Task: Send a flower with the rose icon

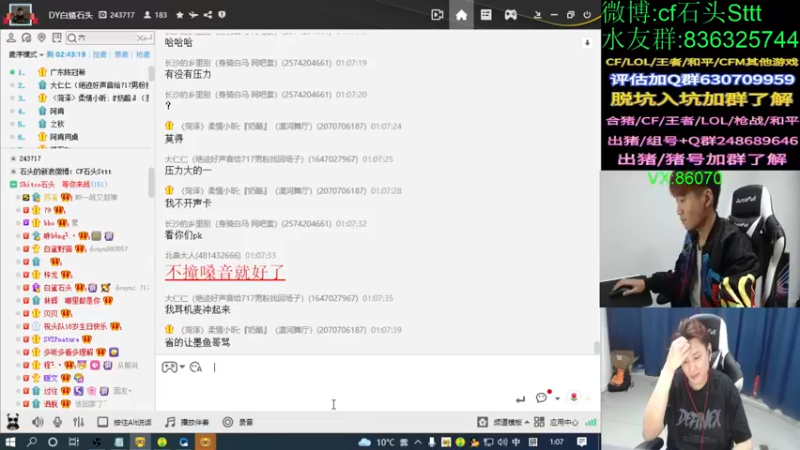Action: [x=573, y=397]
